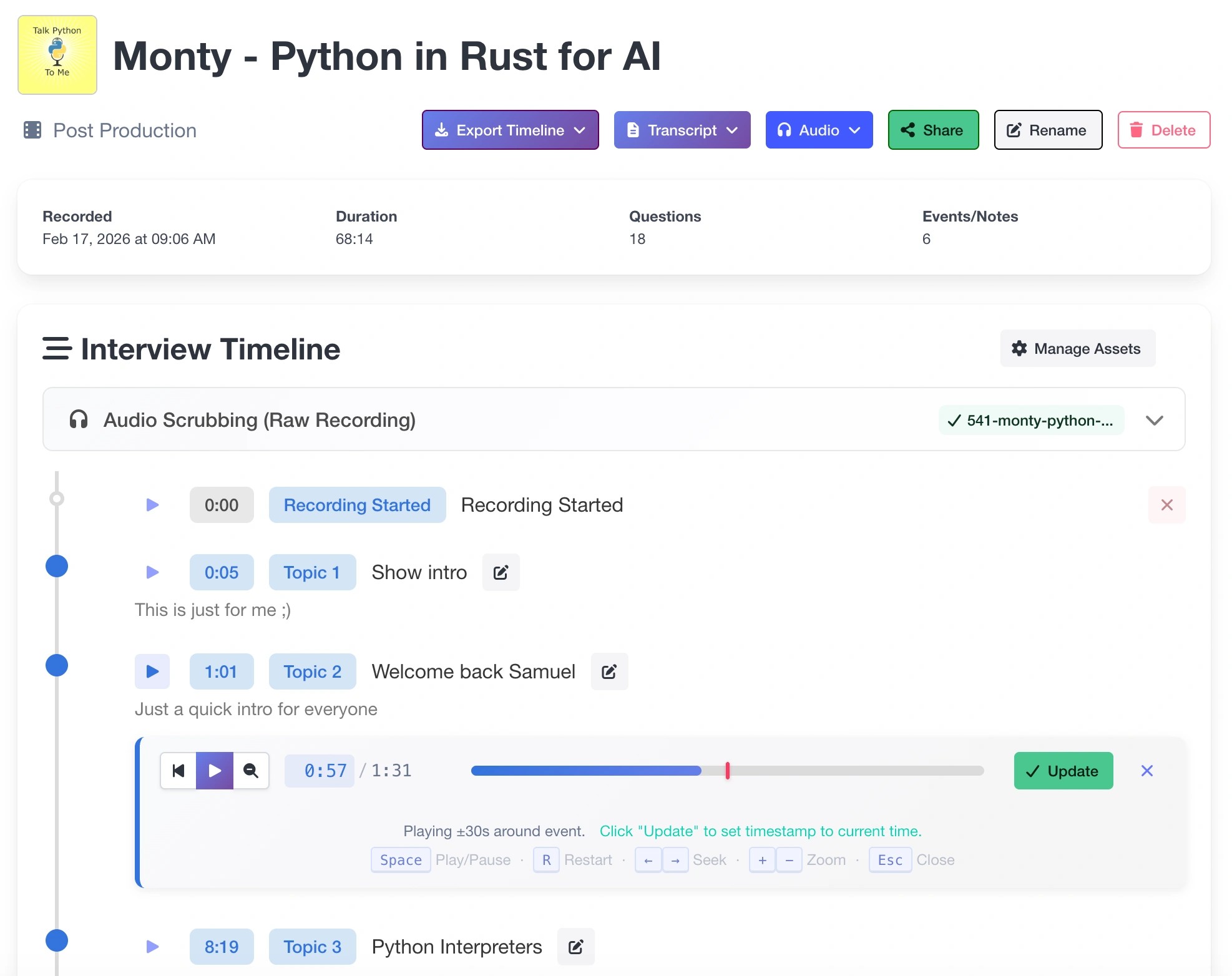The image size is (1232, 976).
Task: Click the headphones icon next to Audio Scrubbing
Action: [79, 419]
